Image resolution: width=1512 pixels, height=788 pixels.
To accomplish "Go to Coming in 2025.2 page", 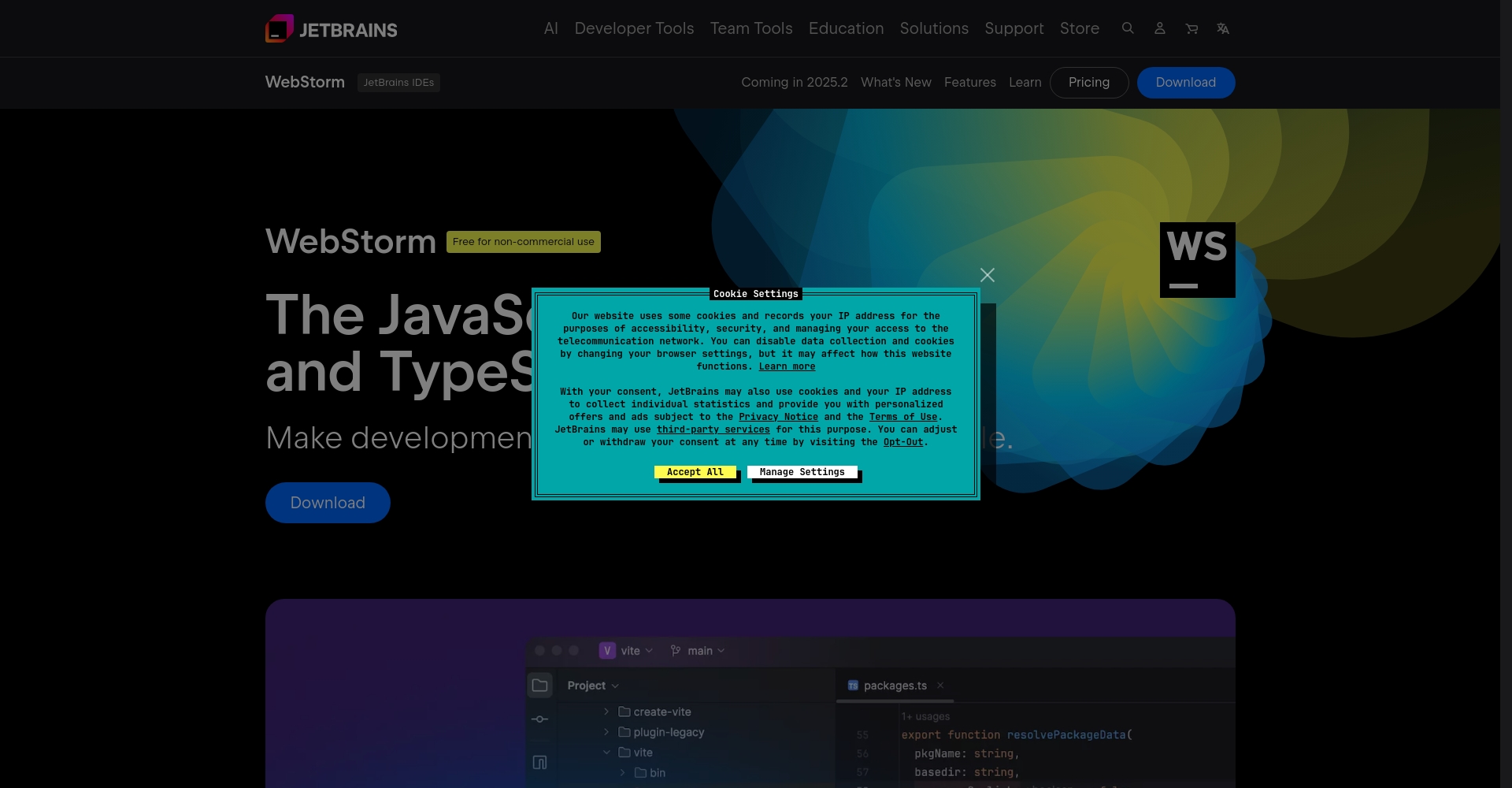I will 795,82.
